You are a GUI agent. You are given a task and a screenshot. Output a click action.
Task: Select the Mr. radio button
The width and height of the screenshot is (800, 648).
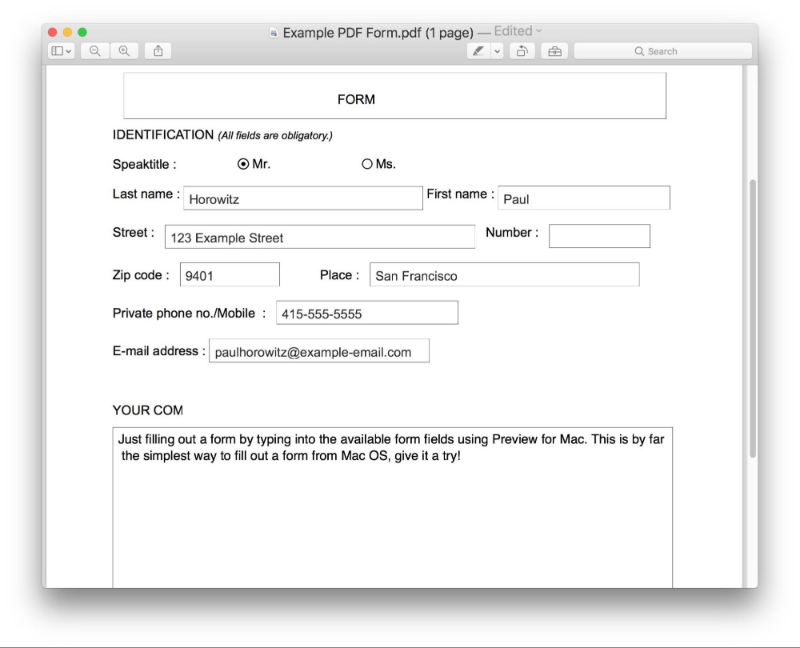[x=243, y=164]
